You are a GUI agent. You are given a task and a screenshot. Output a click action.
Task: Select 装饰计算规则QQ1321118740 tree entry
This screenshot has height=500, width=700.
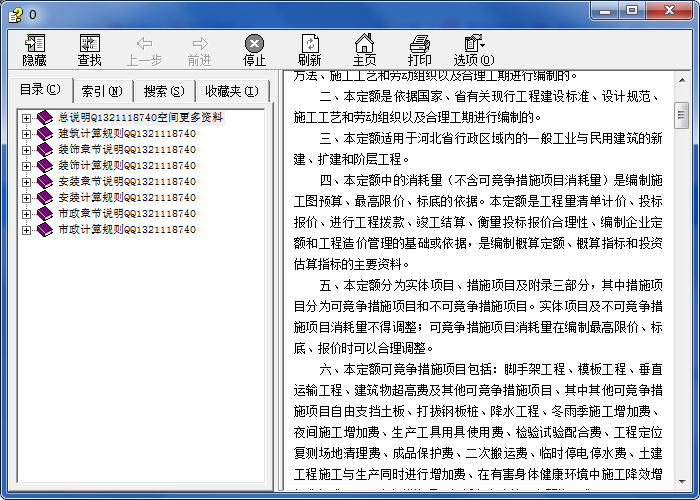tap(127, 166)
